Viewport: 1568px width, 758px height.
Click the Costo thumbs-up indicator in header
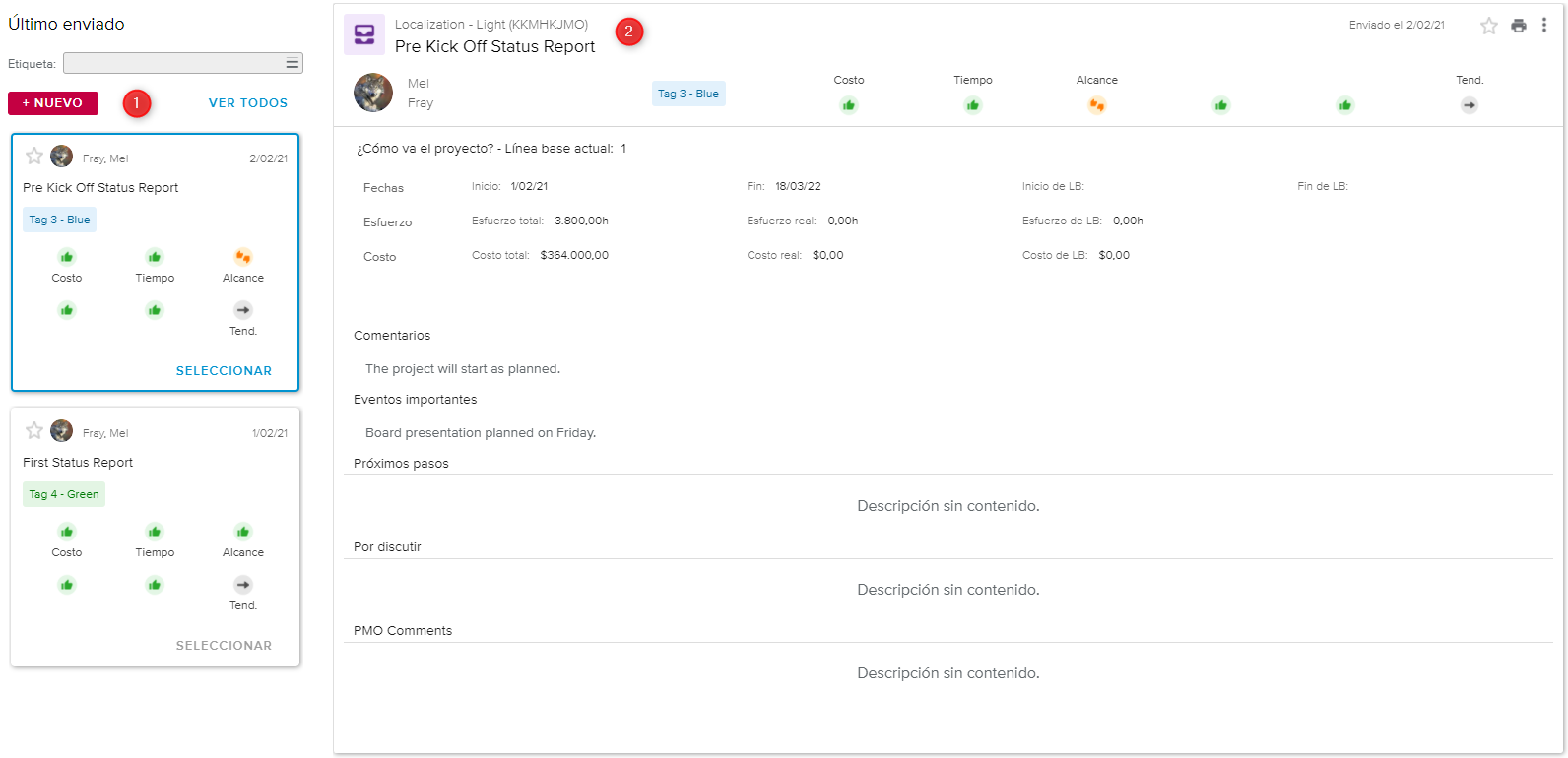click(849, 105)
